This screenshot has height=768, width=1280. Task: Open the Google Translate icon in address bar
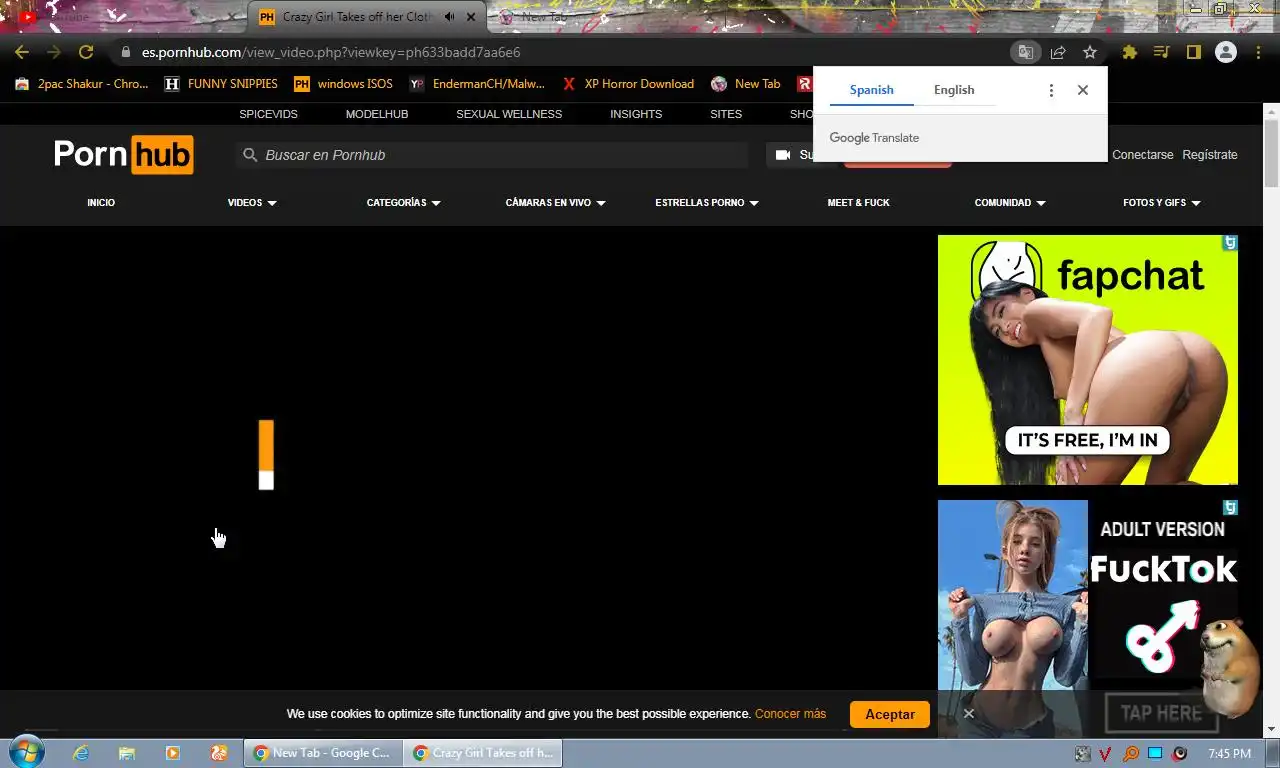click(1025, 52)
